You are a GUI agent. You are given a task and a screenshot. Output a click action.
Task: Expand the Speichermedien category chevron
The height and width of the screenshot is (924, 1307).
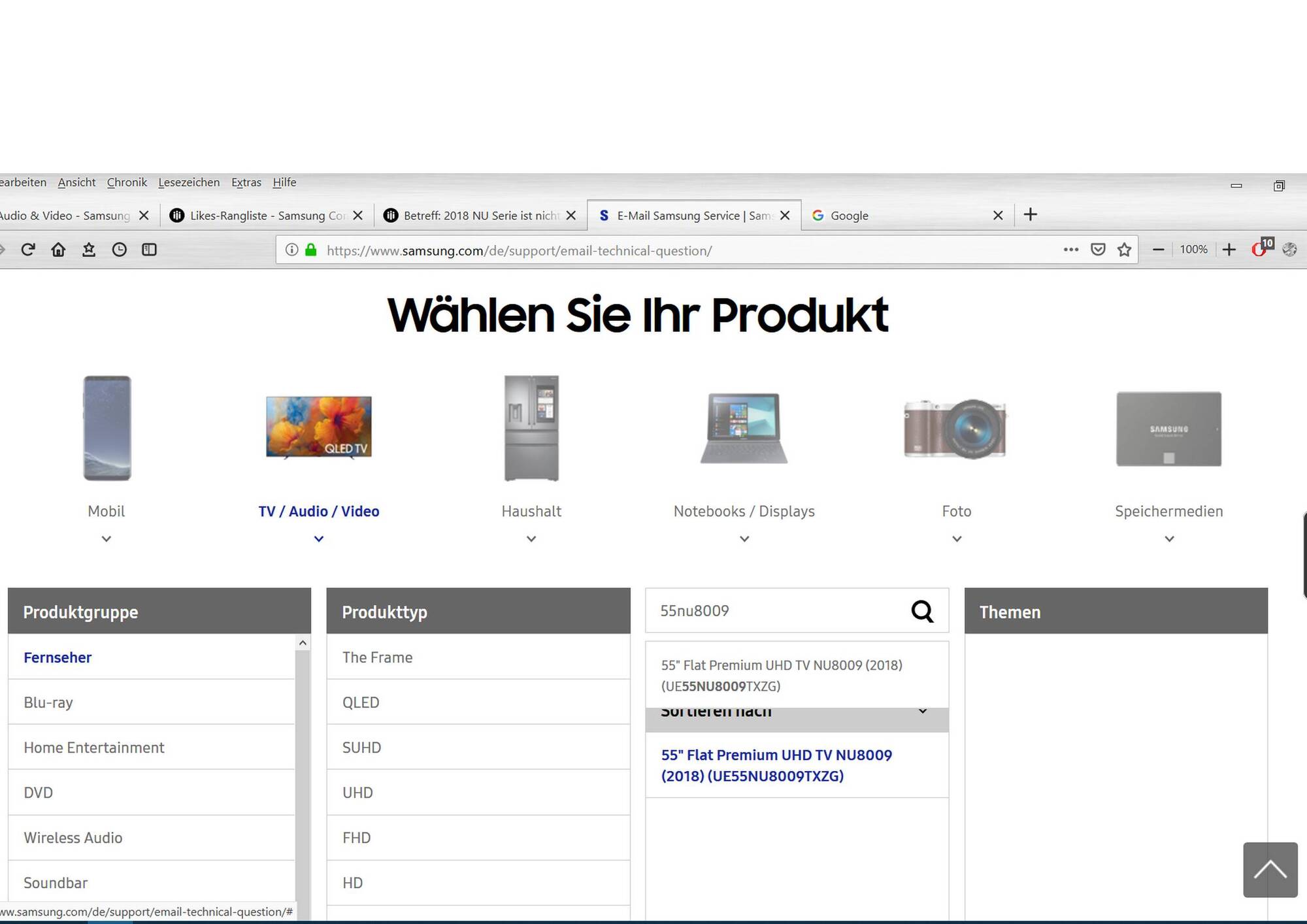point(1169,539)
